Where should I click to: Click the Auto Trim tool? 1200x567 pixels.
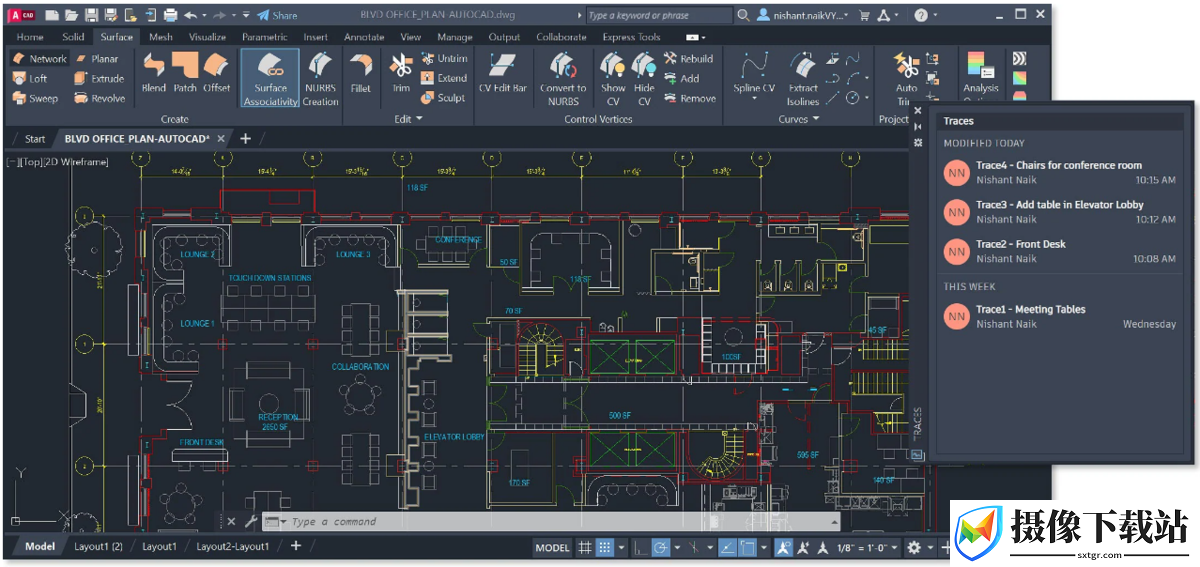click(x=906, y=79)
